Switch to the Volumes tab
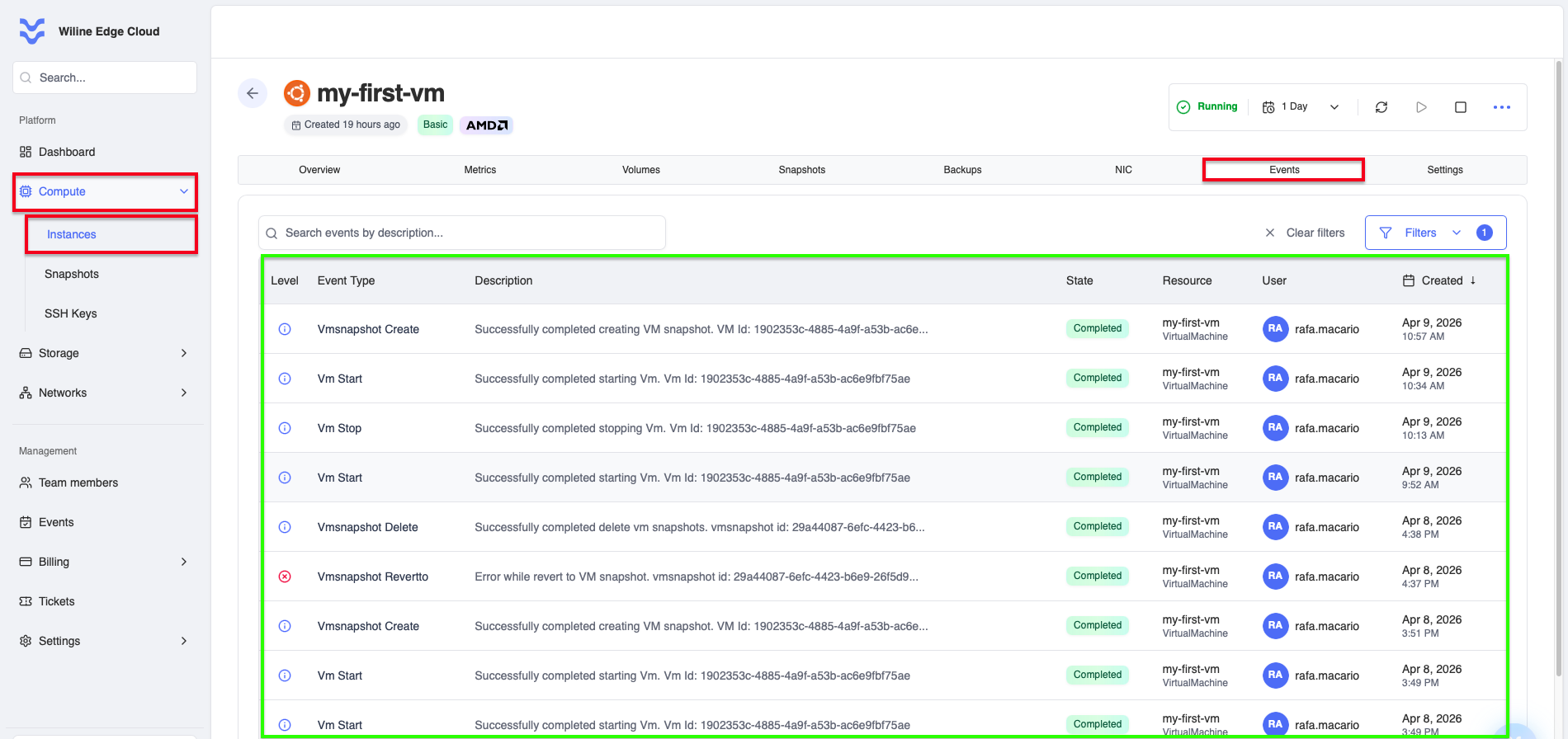This screenshot has width=1568, height=739. [641, 170]
